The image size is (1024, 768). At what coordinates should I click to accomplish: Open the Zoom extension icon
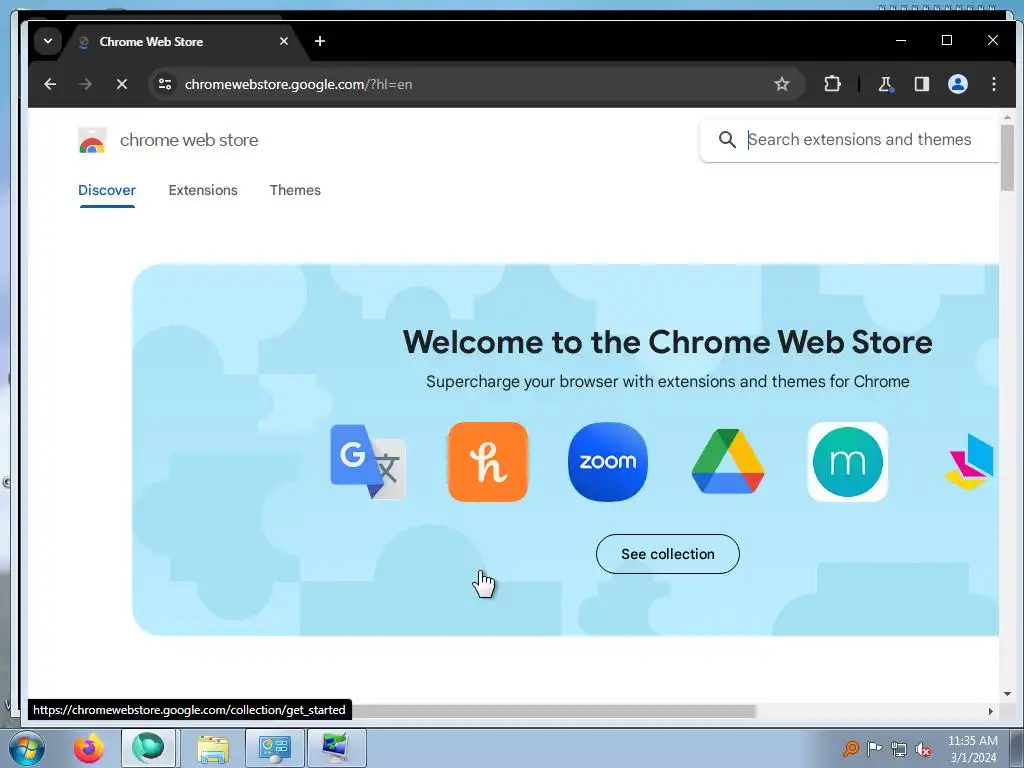pyautogui.click(x=608, y=462)
